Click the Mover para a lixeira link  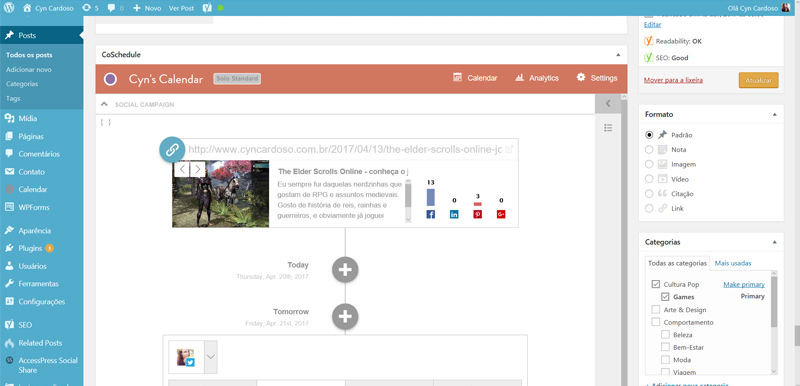click(673, 80)
